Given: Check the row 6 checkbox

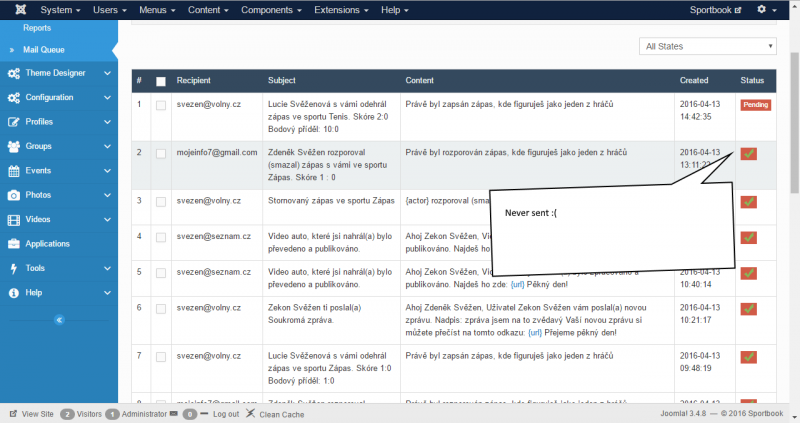Looking at the screenshot, I should [x=161, y=309].
